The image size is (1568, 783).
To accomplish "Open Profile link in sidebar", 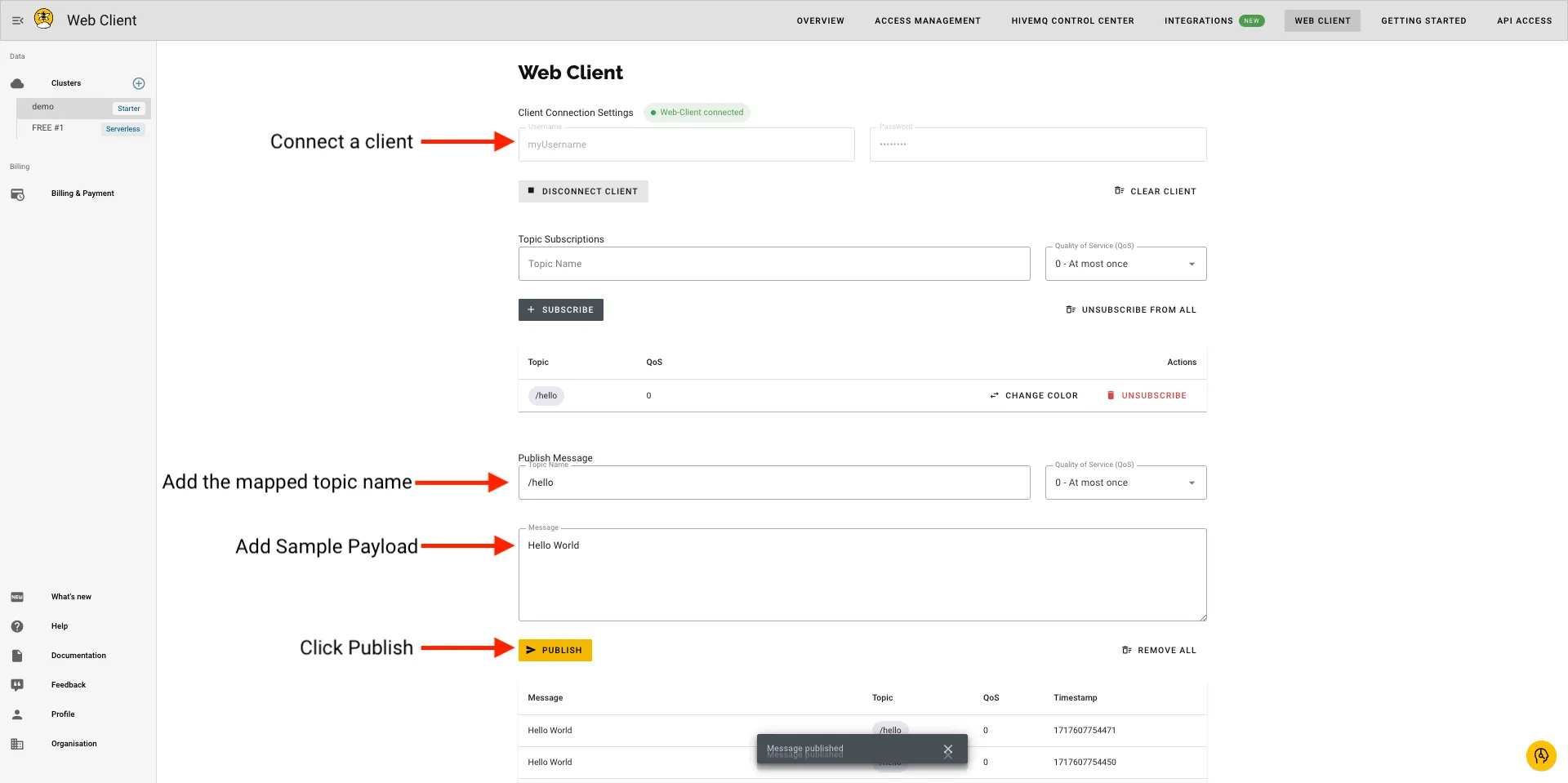I will coord(63,714).
